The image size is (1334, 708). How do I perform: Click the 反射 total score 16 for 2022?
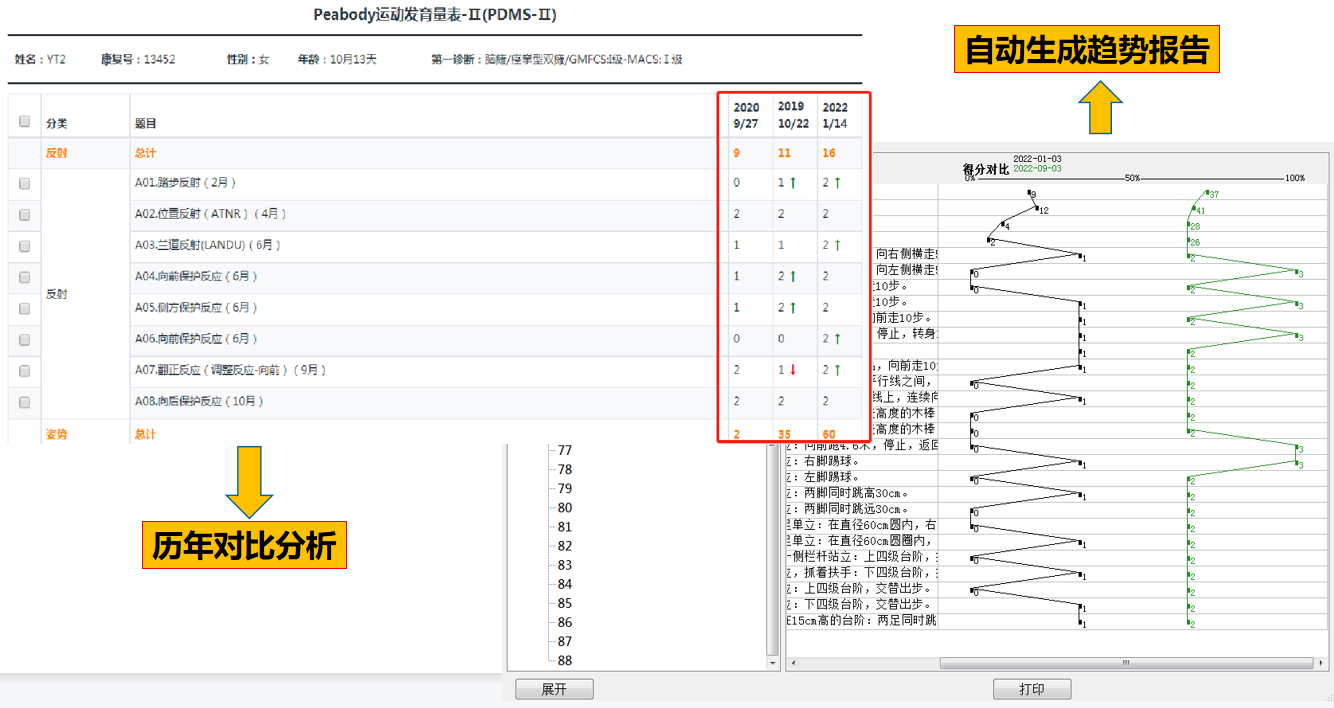[x=829, y=153]
